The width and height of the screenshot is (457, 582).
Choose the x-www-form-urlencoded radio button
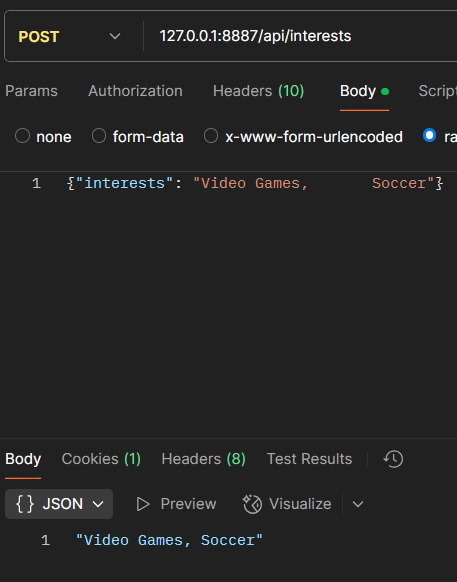coord(211,136)
